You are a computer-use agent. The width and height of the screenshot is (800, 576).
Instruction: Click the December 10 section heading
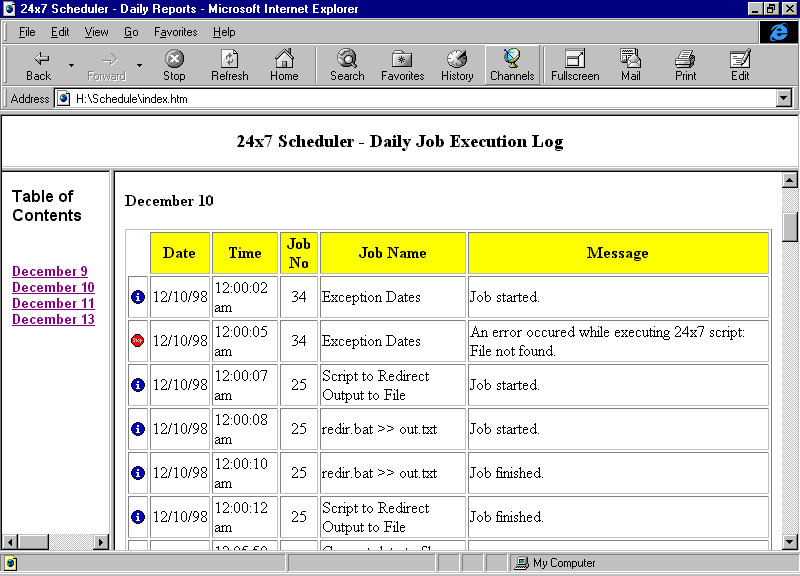(169, 201)
